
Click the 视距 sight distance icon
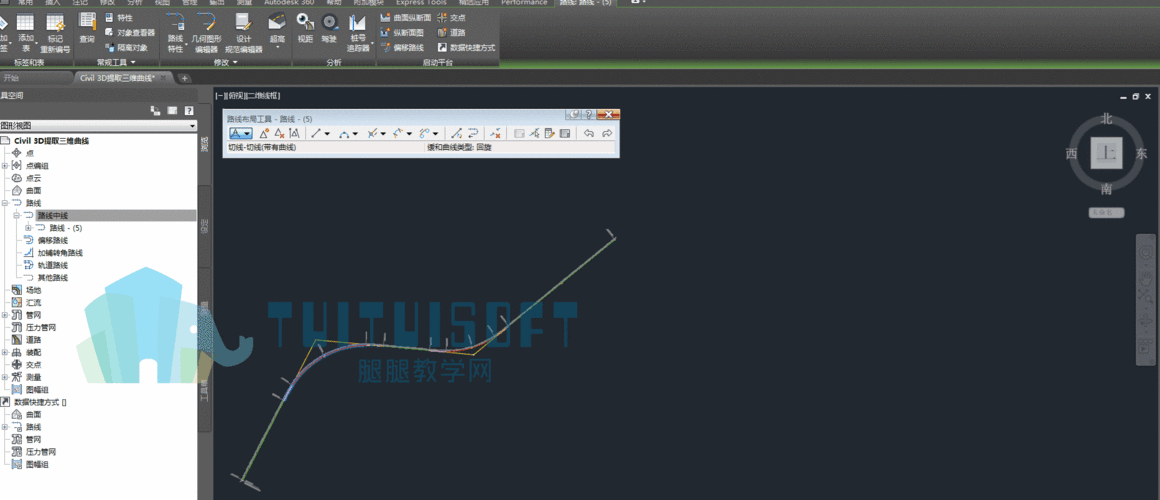(305, 28)
